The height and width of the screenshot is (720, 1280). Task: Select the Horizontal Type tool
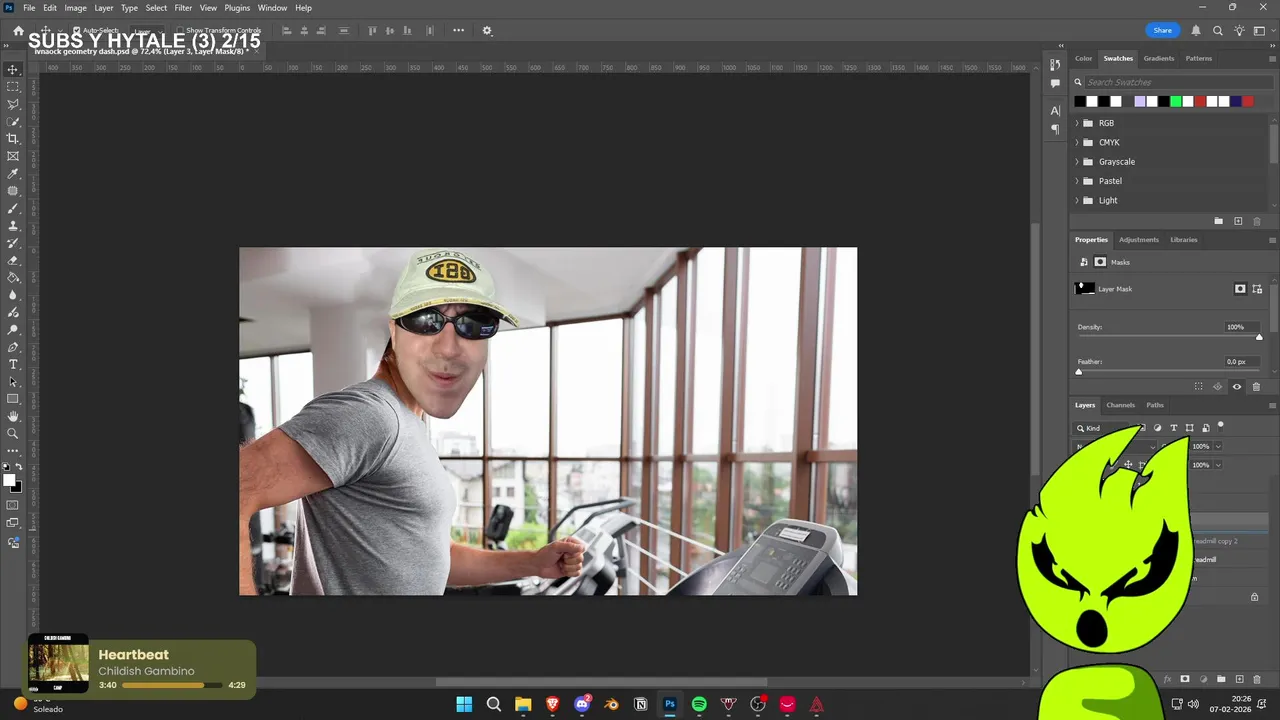(x=13, y=364)
